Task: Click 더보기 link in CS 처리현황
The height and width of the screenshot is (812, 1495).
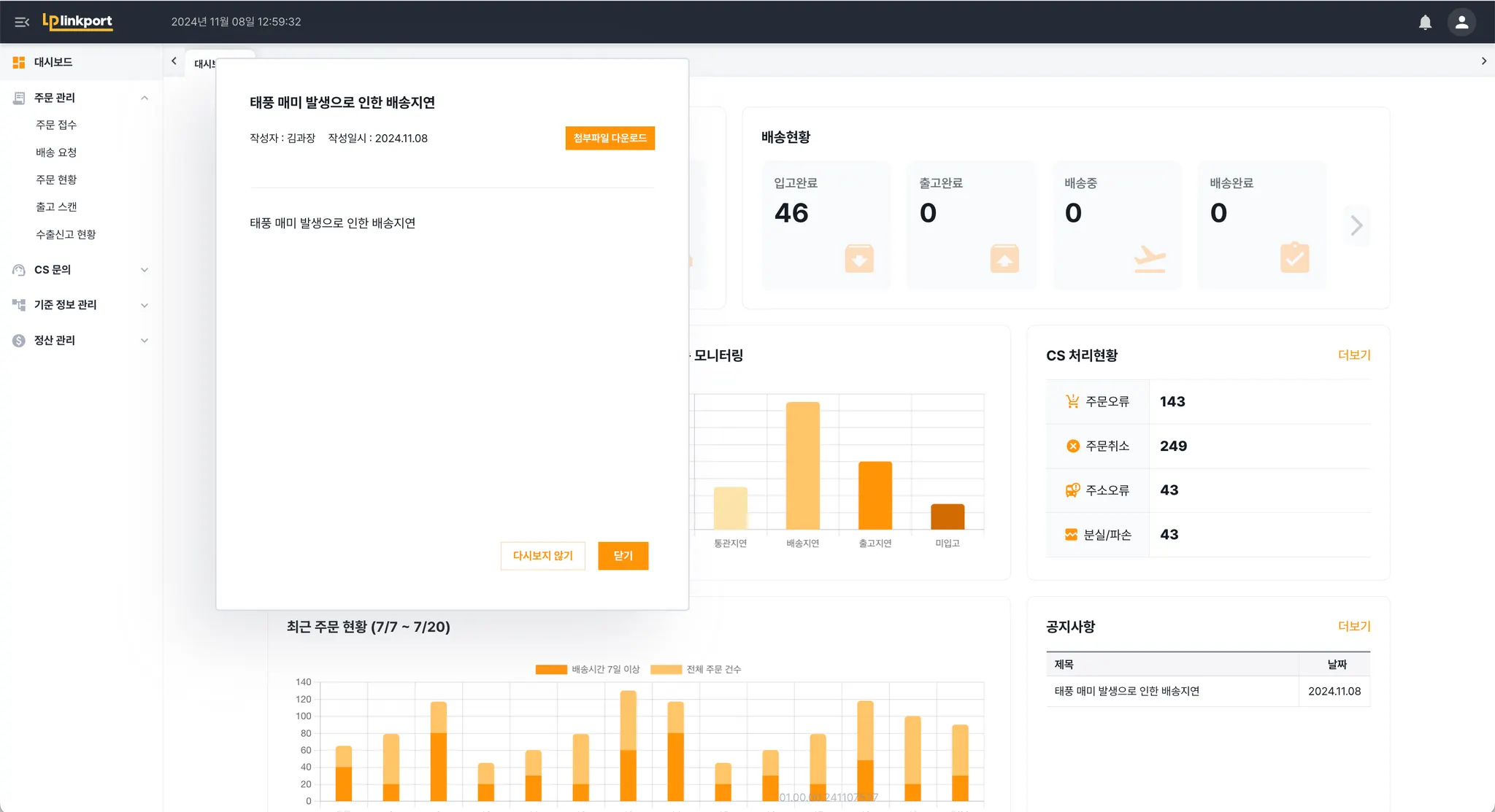Action: click(1353, 355)
